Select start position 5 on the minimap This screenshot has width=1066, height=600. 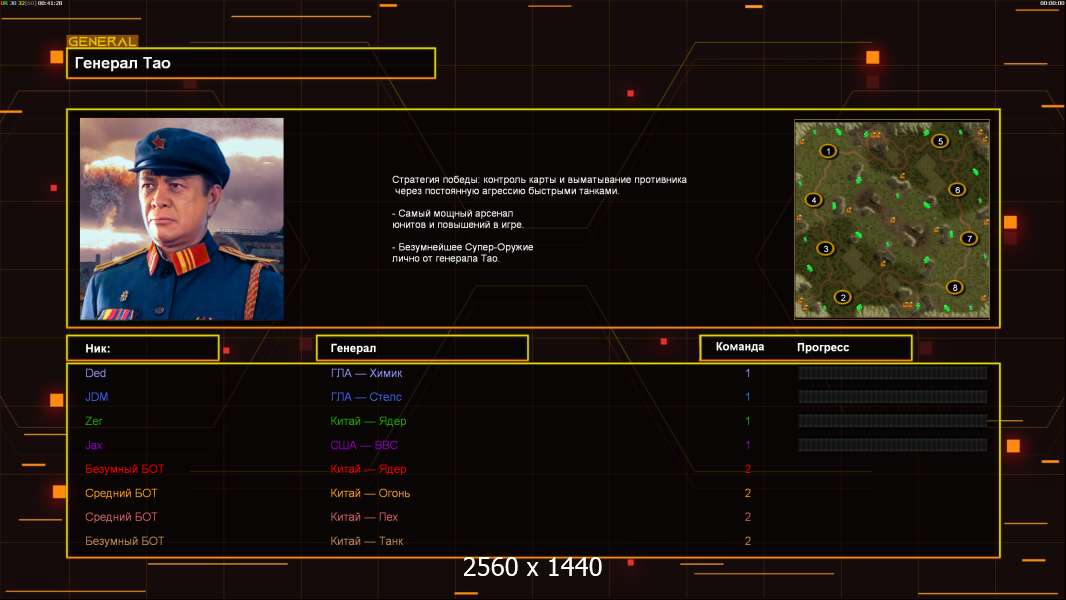[940, 141]
